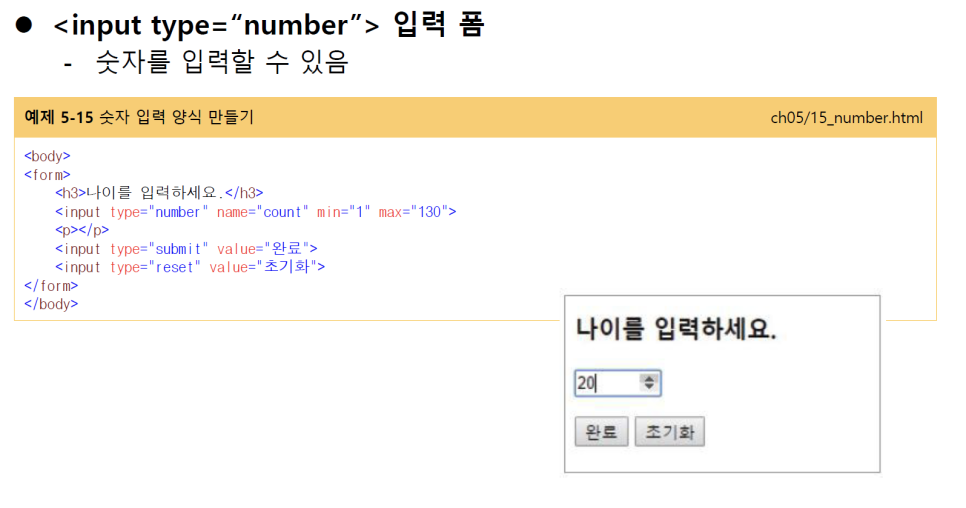Click the subtitle 숫자를 입력할 수 있음

coord(222,62)
